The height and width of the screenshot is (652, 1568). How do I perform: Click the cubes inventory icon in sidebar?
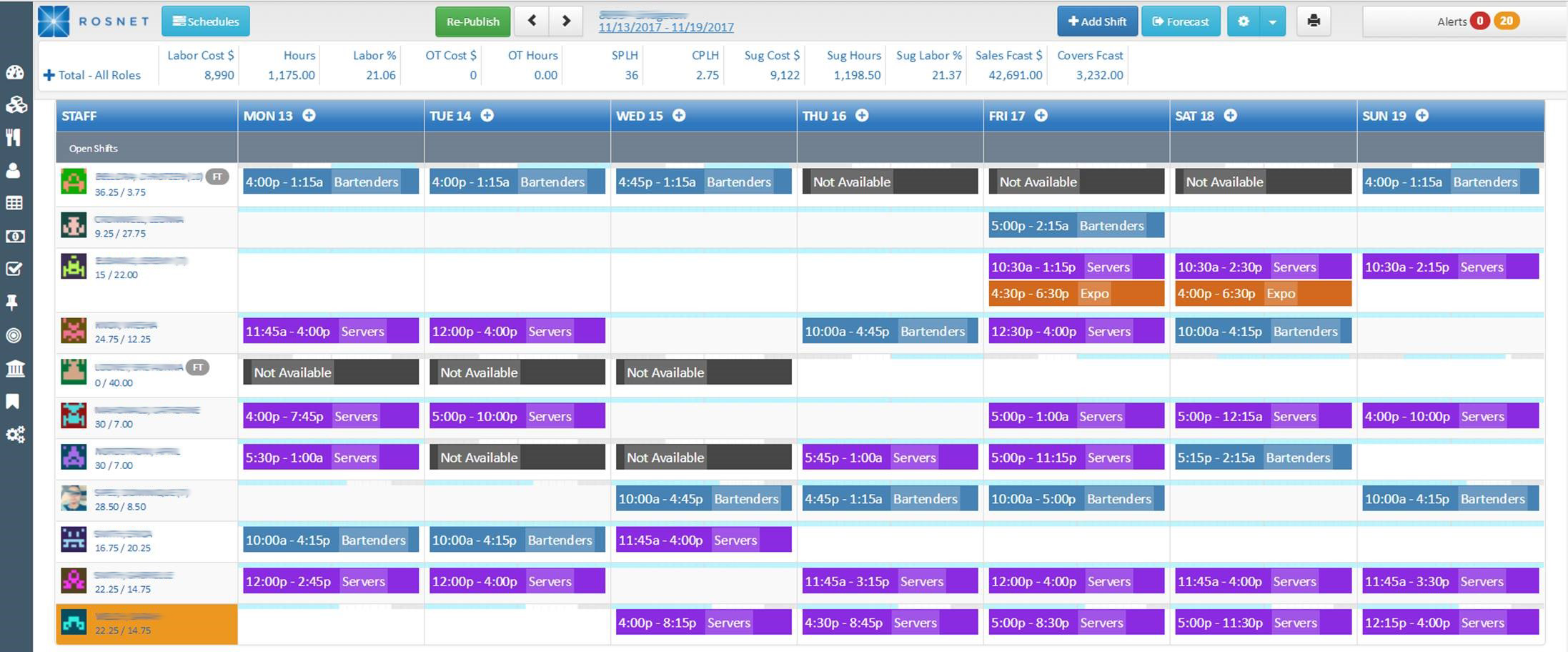pos(16,104)
